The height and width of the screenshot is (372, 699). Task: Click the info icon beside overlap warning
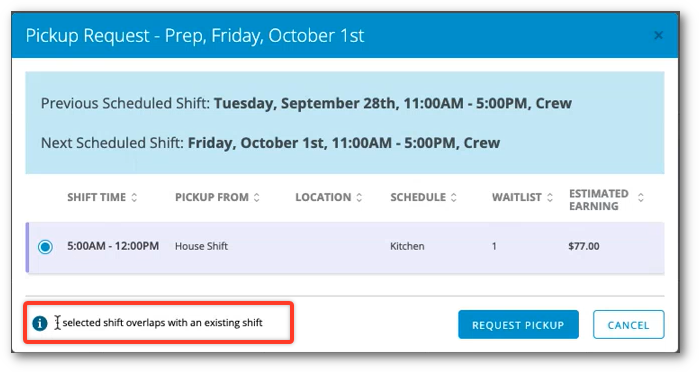click(x=40, y=323)
